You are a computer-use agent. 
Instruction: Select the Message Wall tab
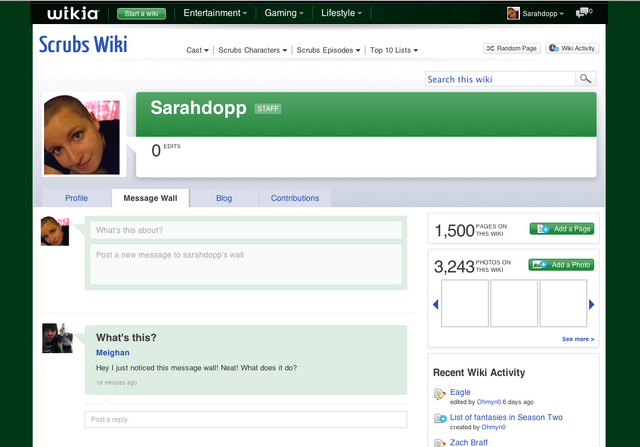pyautogui.click(x=150, y=198)
